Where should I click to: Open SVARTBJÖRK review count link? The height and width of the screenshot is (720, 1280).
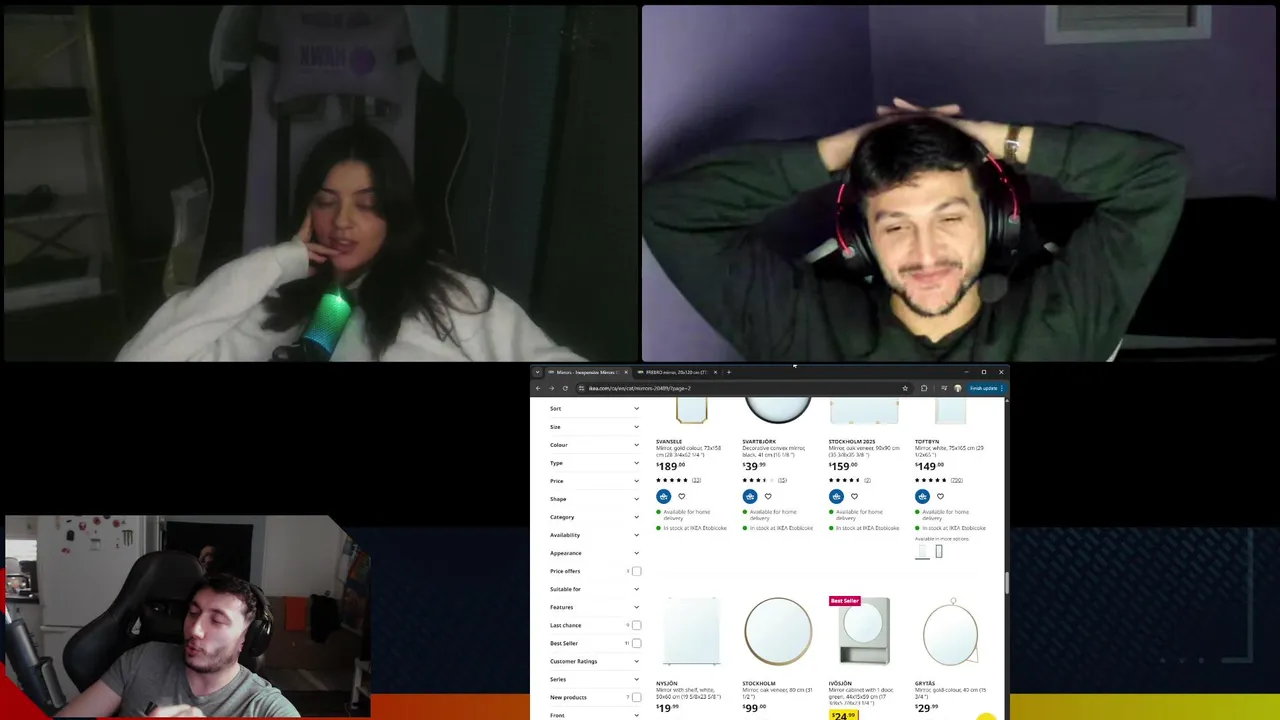pos(782,480)
